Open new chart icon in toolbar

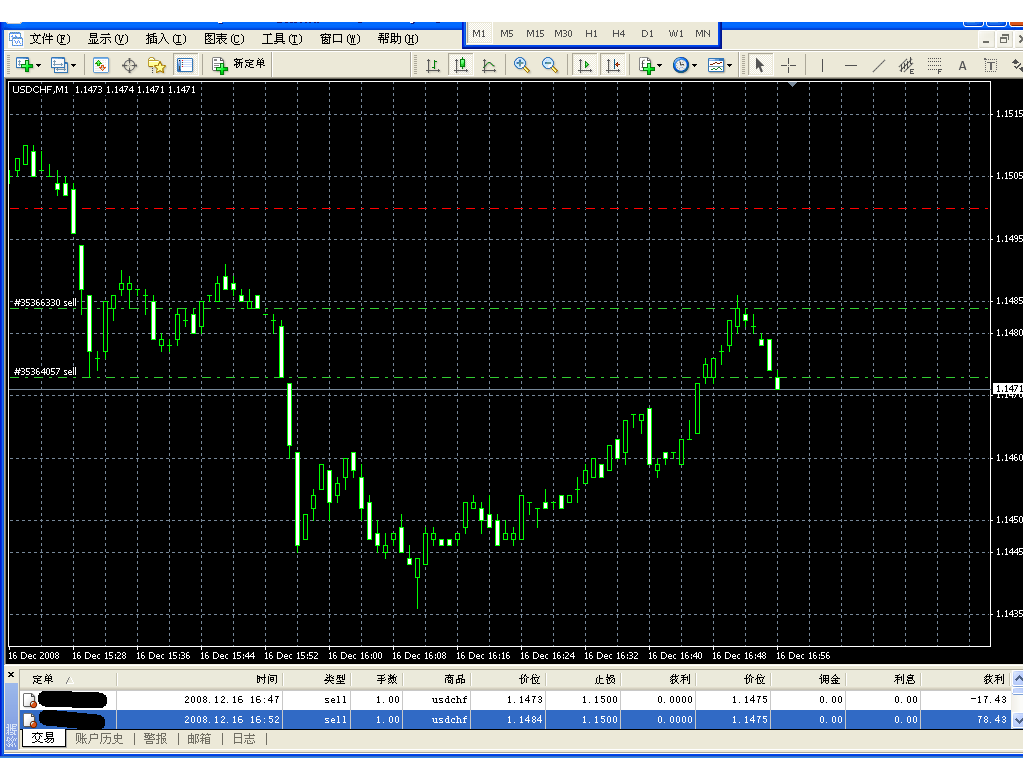click(x=24, y=65)
